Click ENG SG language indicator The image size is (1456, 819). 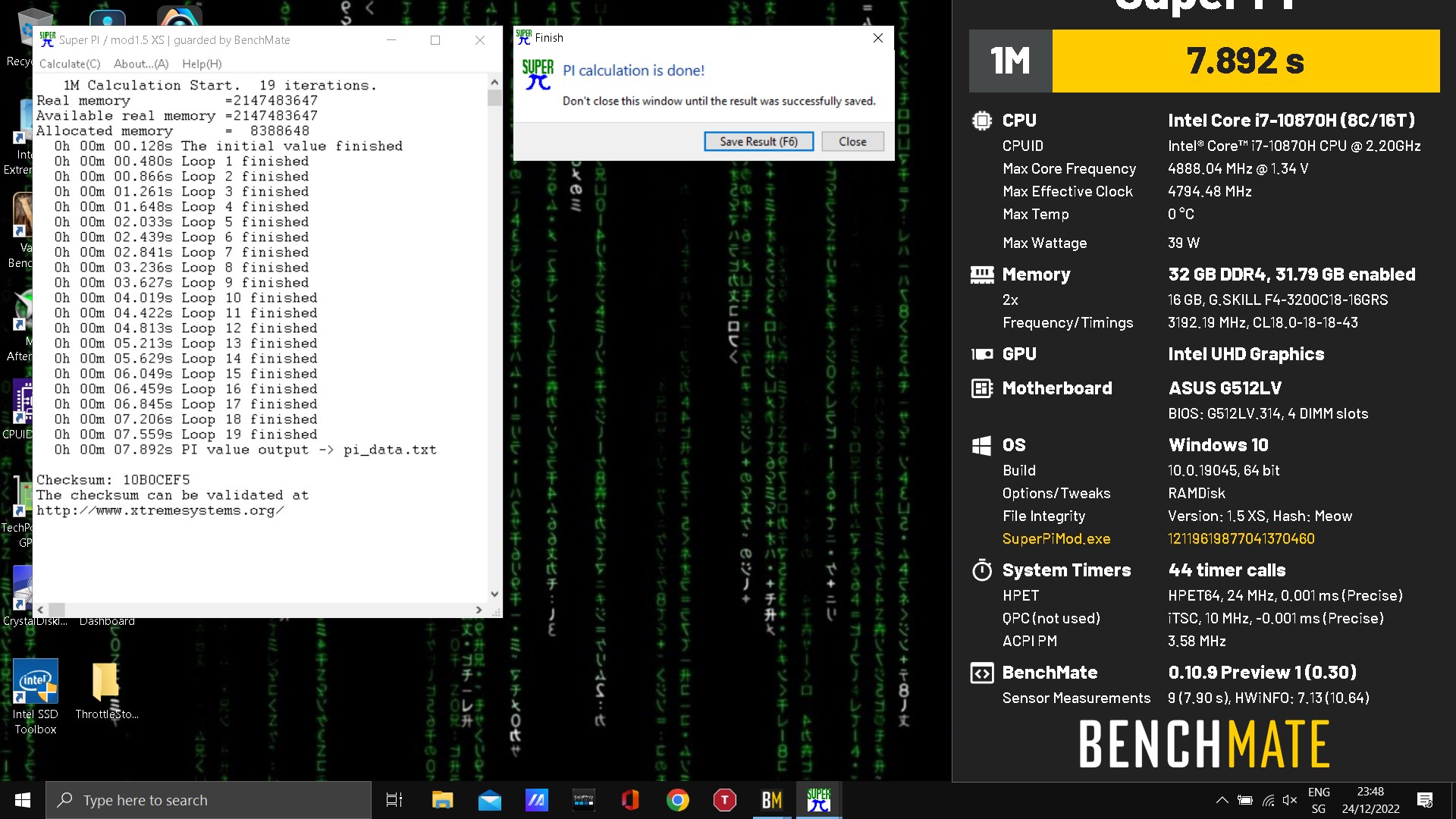pos(1319,800)
